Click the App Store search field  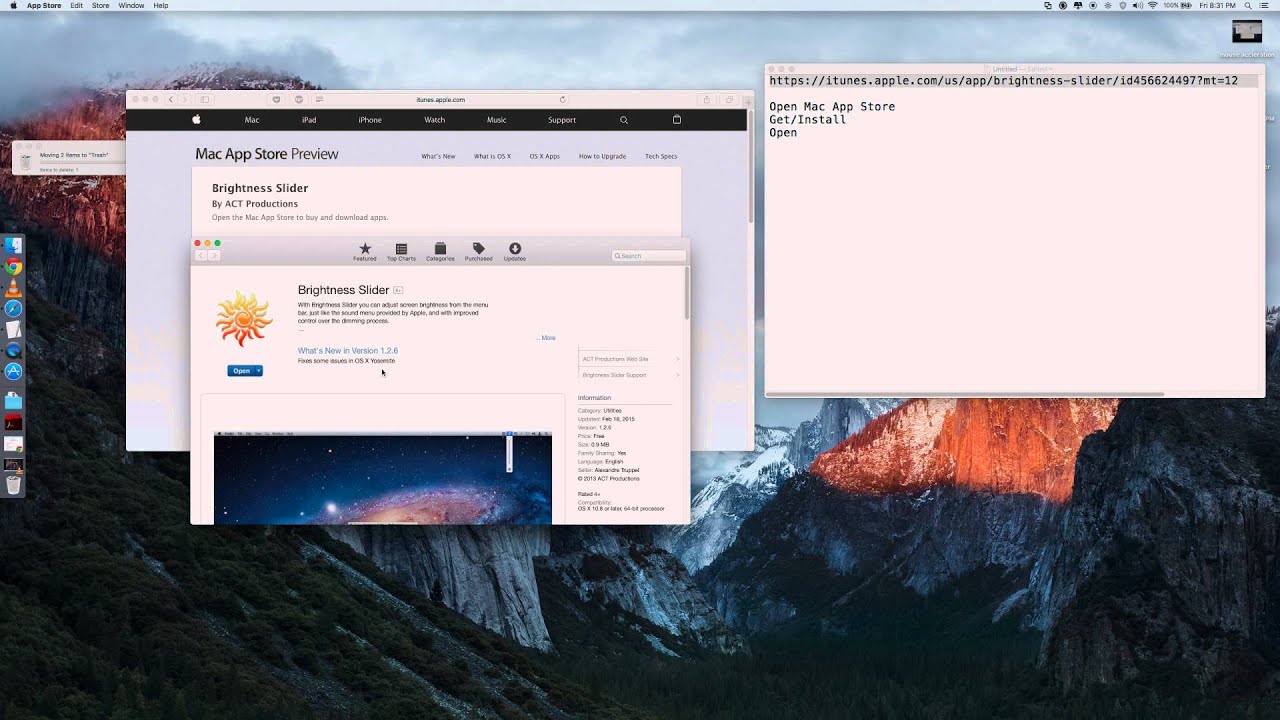coord(648,256)
